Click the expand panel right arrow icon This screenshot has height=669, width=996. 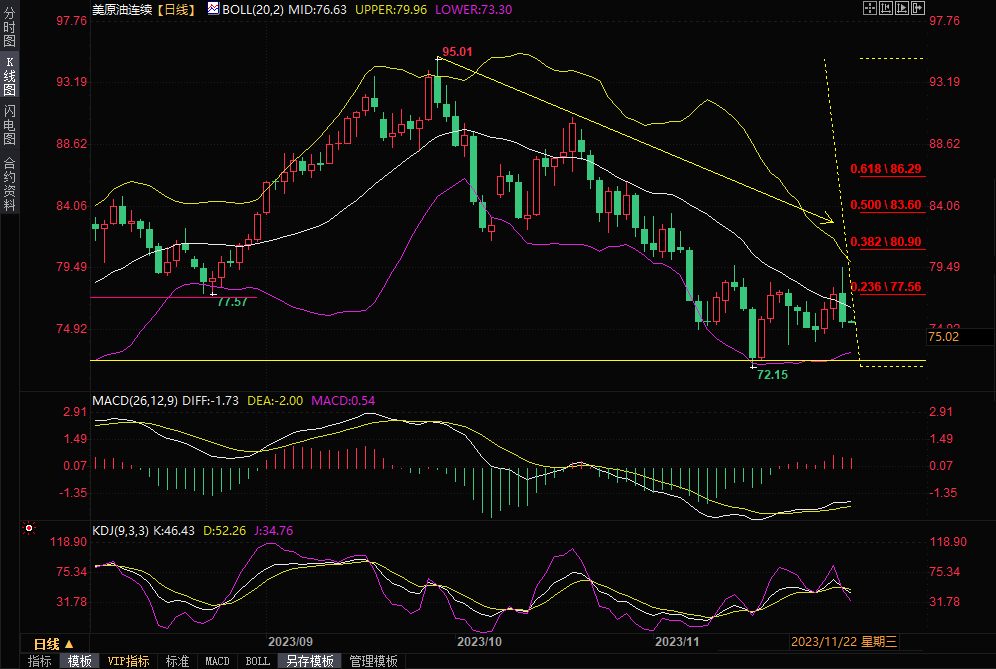(916, 8)
